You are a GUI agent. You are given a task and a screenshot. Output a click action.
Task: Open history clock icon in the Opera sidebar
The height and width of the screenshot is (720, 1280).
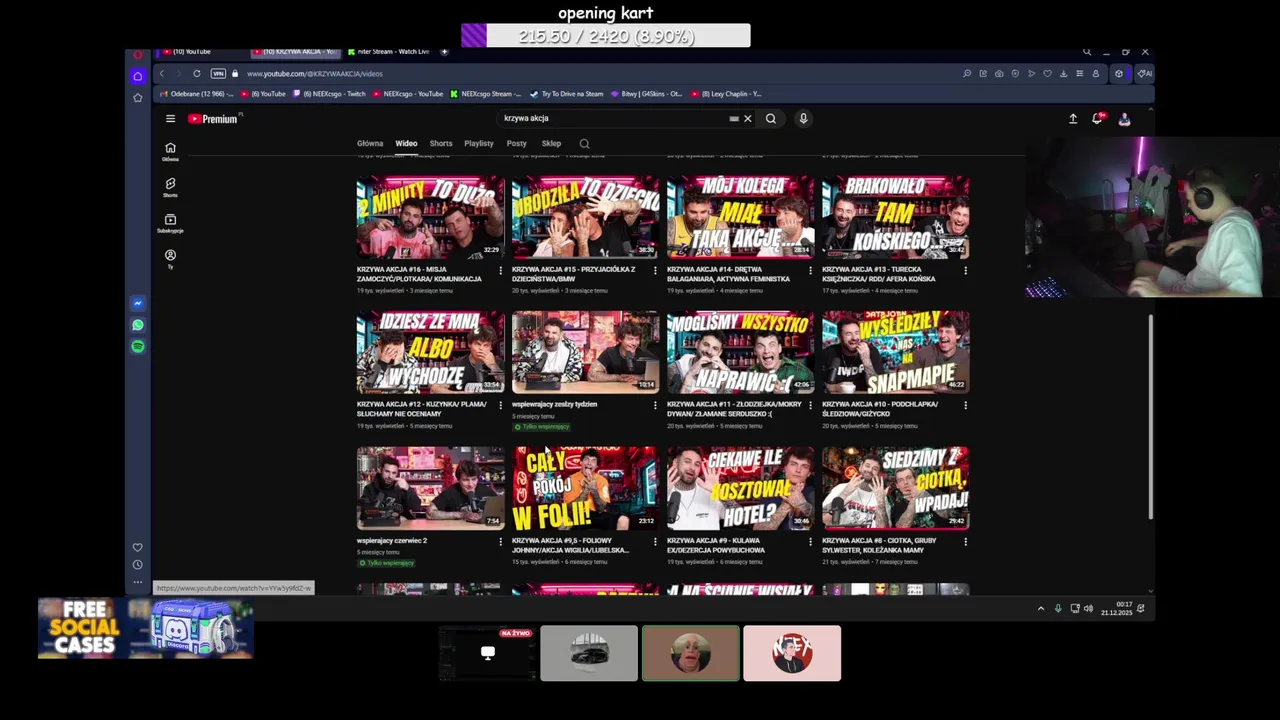pos(138,564)
